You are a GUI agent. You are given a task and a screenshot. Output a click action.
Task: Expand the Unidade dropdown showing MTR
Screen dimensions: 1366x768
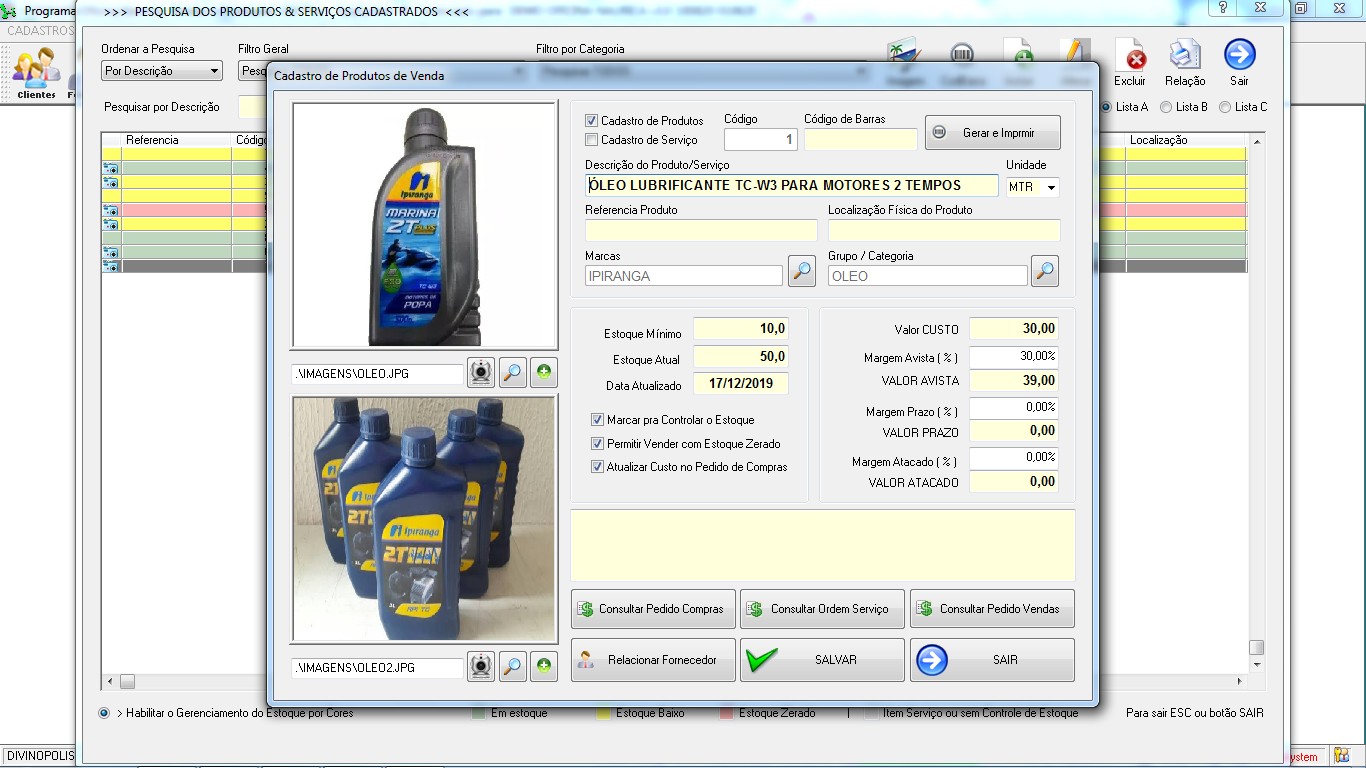(x=1050, y=187)
